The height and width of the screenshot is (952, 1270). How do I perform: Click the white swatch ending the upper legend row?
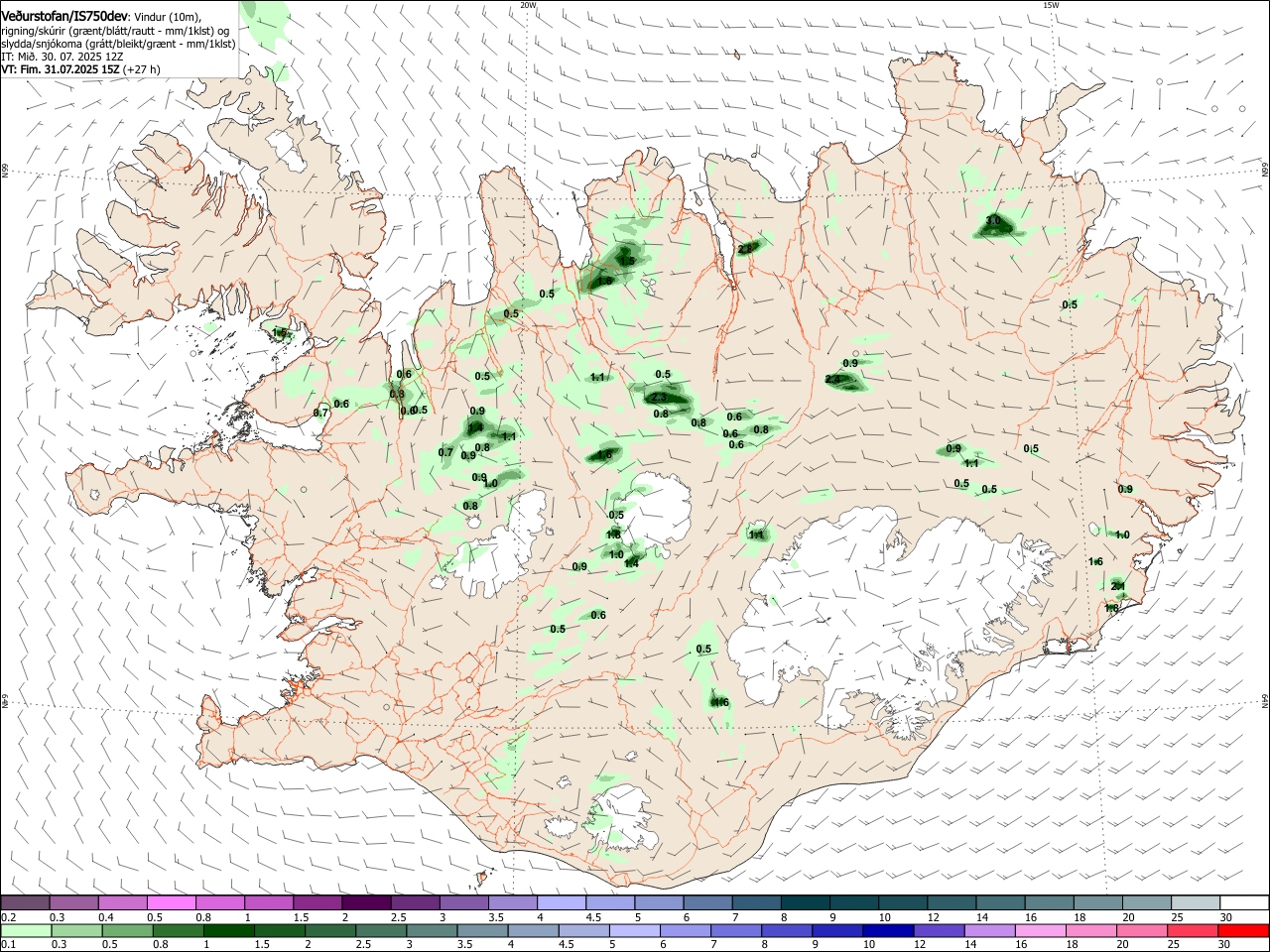point(1242,902)
